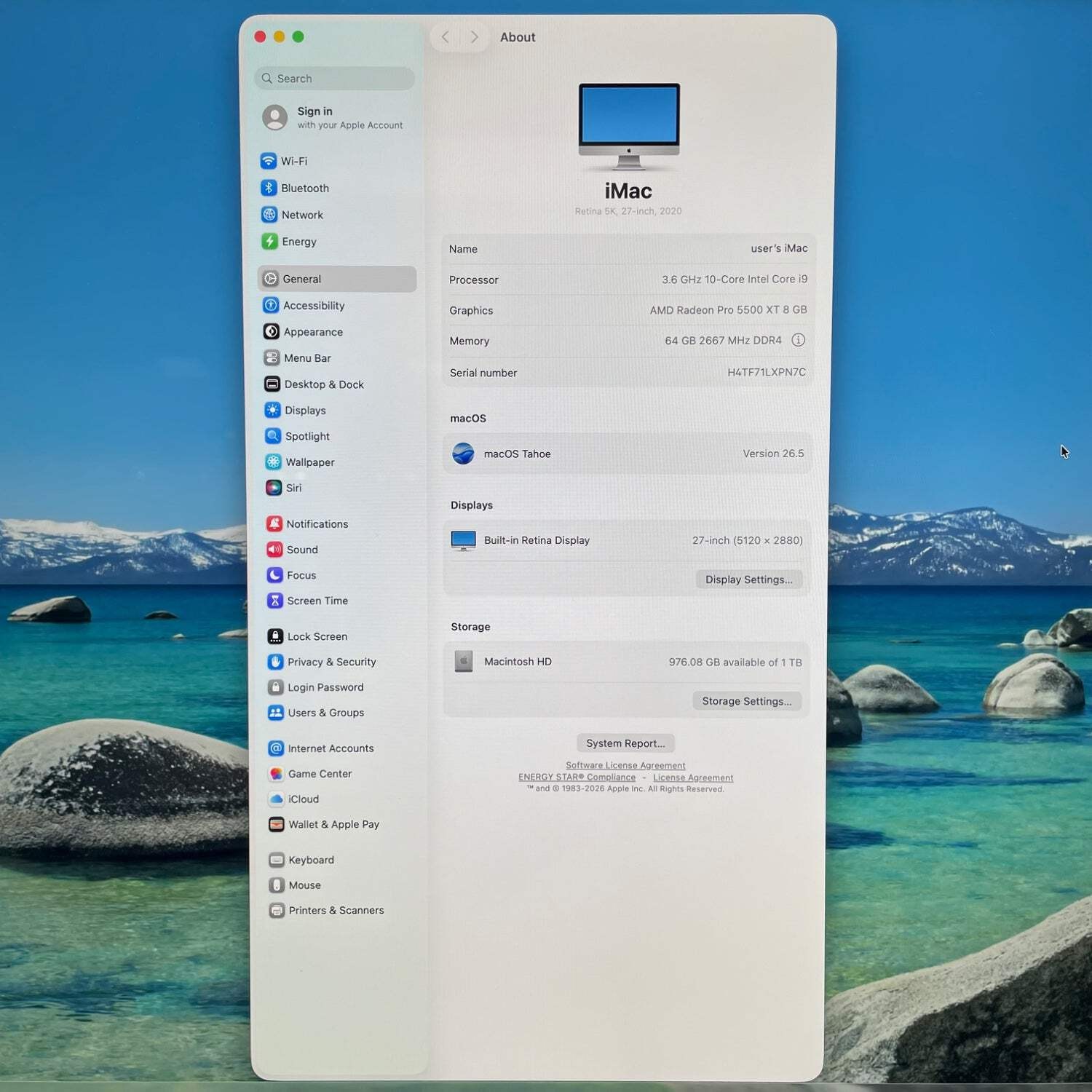
Task: Open the Appearance icon
Action: 272,331
